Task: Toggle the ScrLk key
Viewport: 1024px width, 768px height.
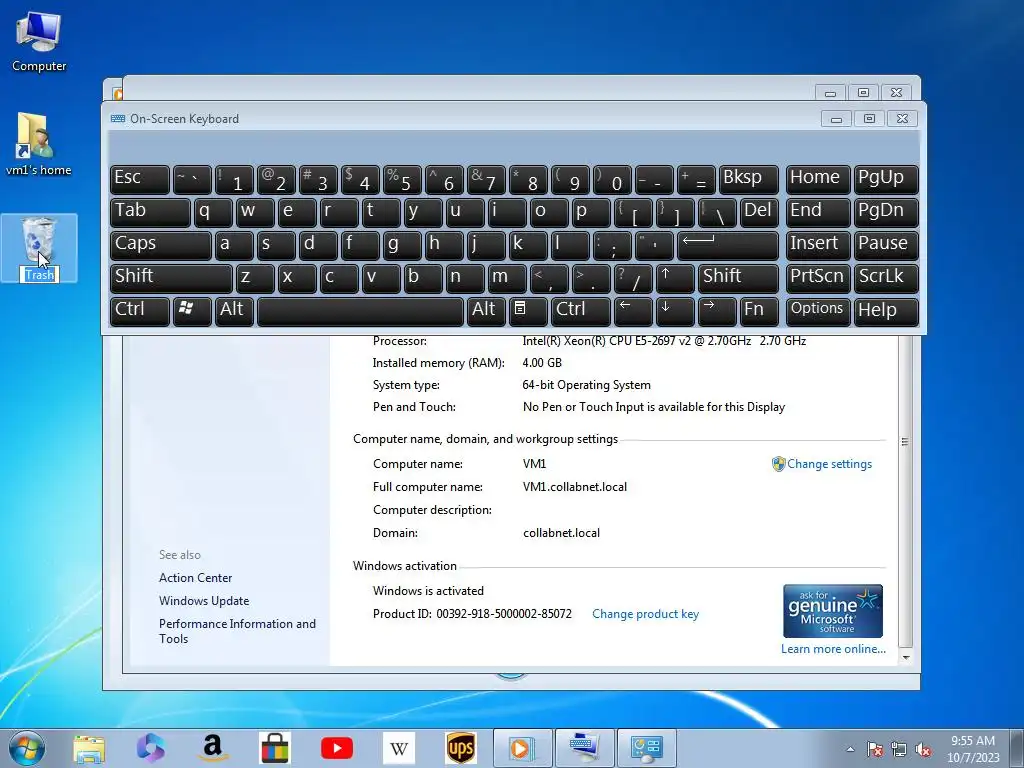Action: tap(886, 278)
